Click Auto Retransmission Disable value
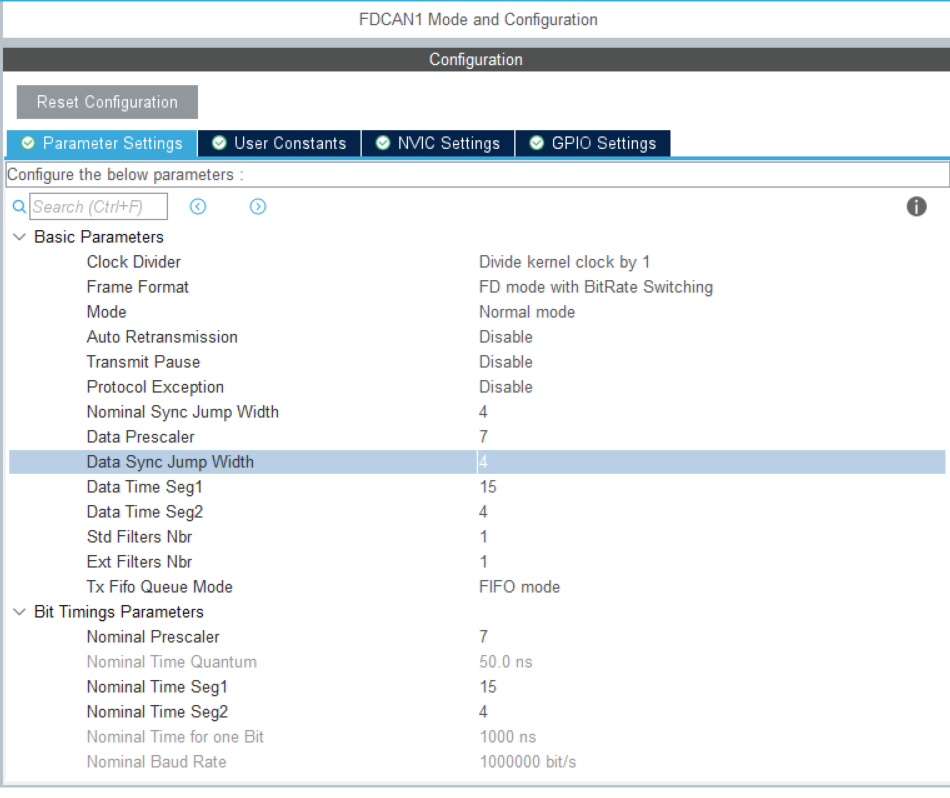The height and width of the screenshot is (798, 950). (506, 337)
